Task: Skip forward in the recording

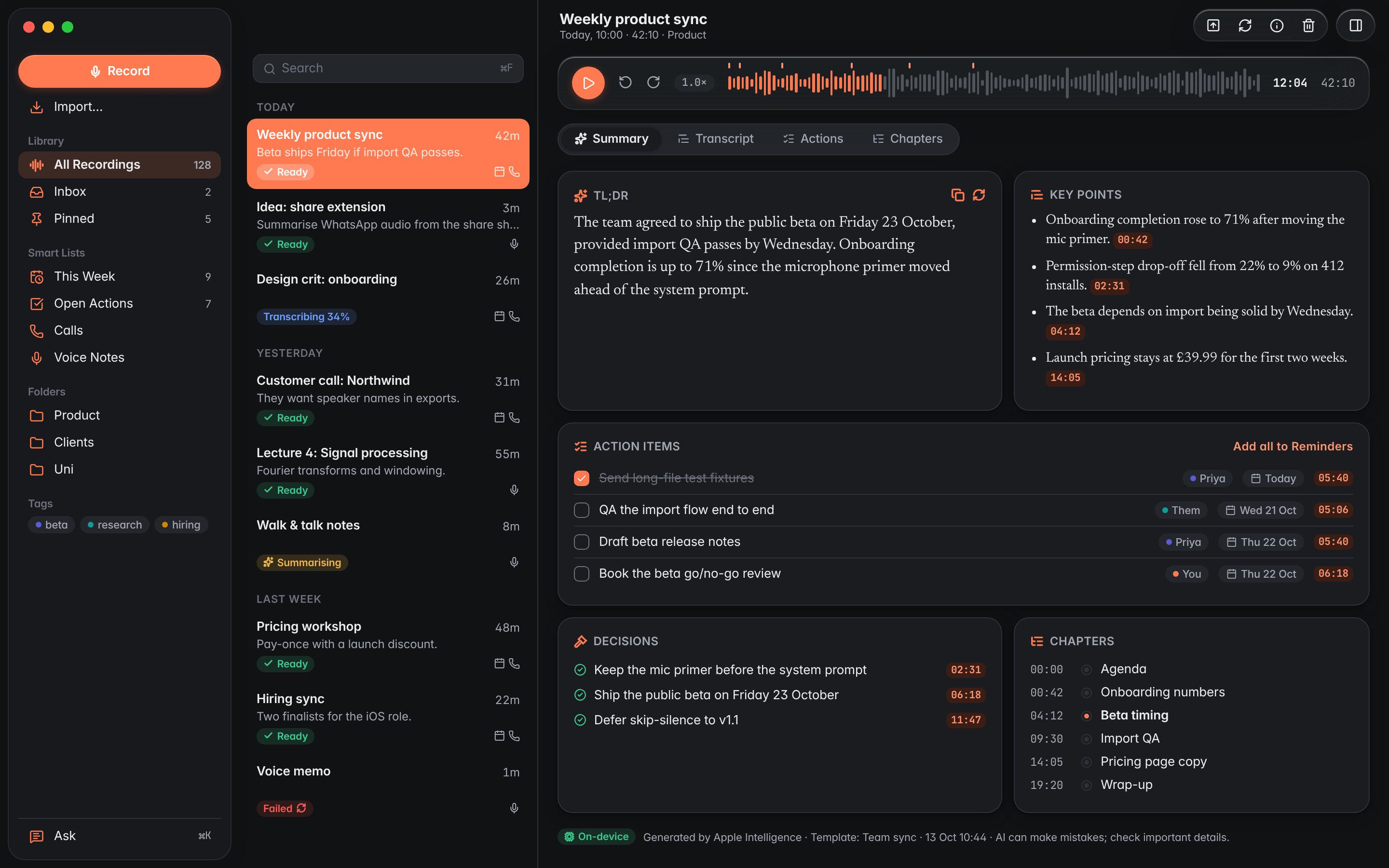Action: point(653,82)
